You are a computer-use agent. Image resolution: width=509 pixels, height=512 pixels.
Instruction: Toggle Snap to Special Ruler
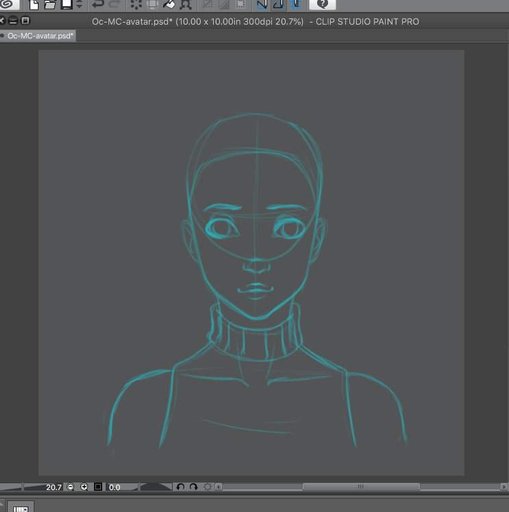pos(279,4)
